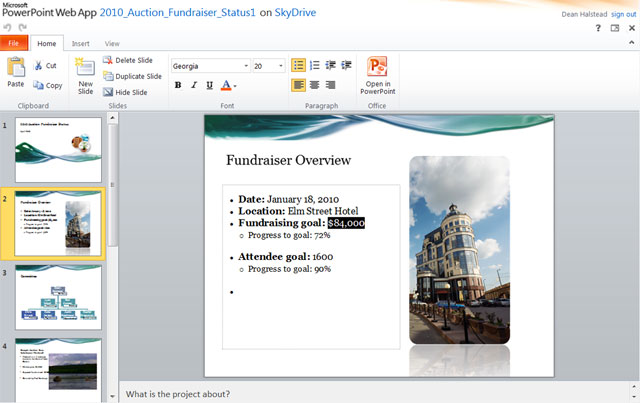This screenshot has width=640, height=403.
Task: Expand the font color dropdown arrow
Action: [x=235, y=86]
